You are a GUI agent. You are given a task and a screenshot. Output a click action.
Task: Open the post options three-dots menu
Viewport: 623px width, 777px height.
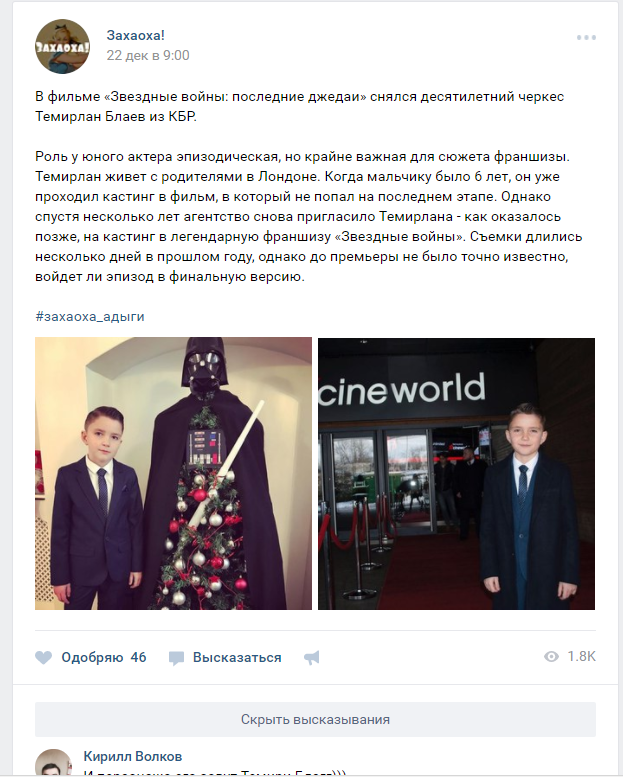click(586, 38)
